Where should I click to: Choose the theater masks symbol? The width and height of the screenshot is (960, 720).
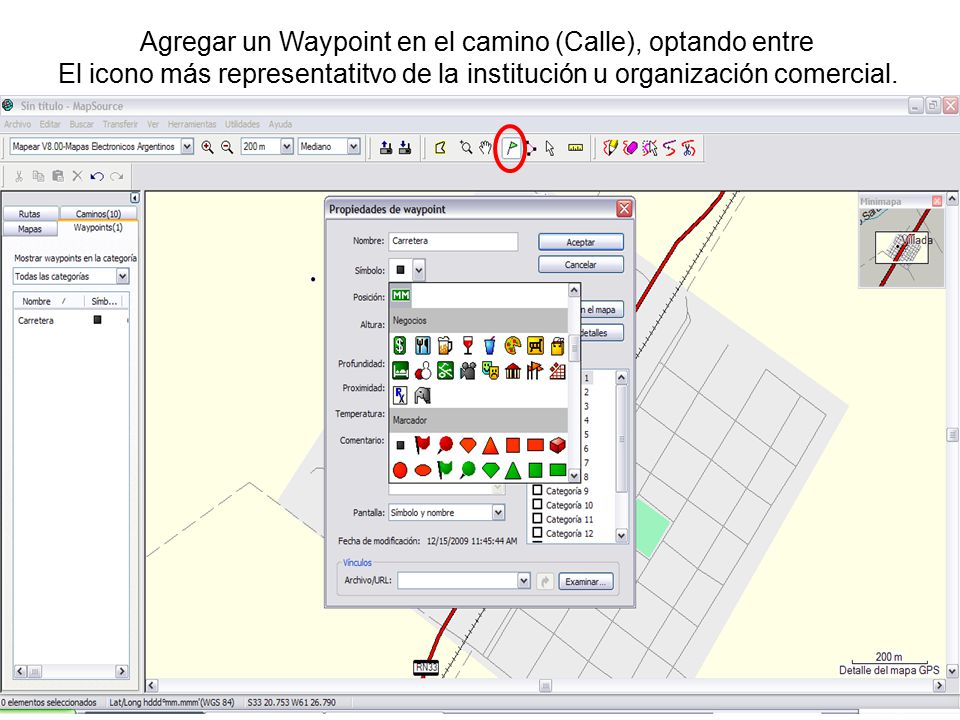click(490, 370)
